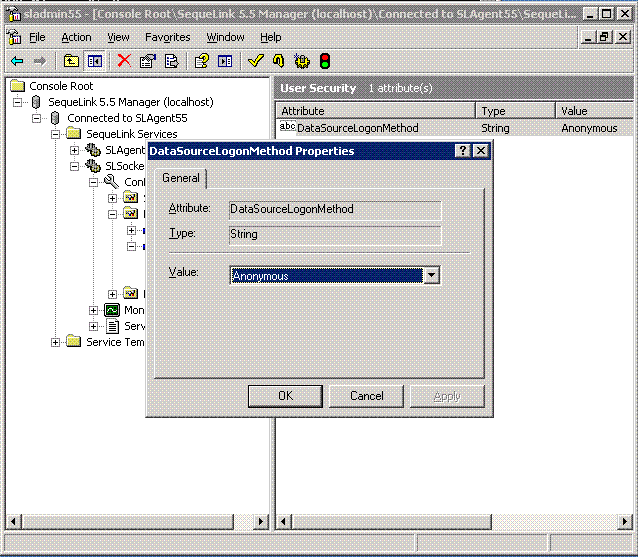Select SequeLink 5.5 Manager (localhost) tree item

click(x=131, y=102)
